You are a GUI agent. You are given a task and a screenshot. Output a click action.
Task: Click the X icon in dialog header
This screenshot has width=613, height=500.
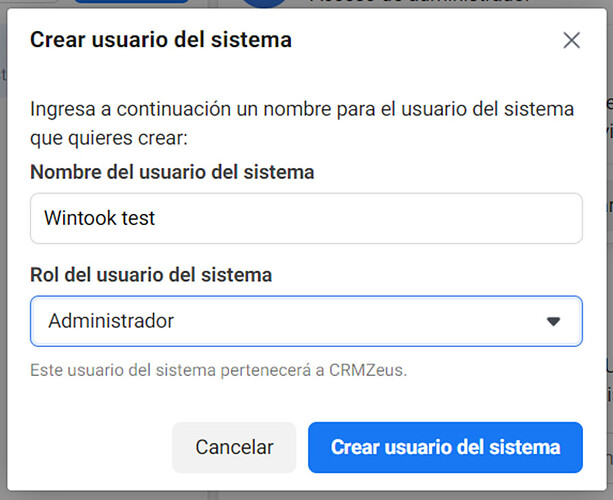571,41
